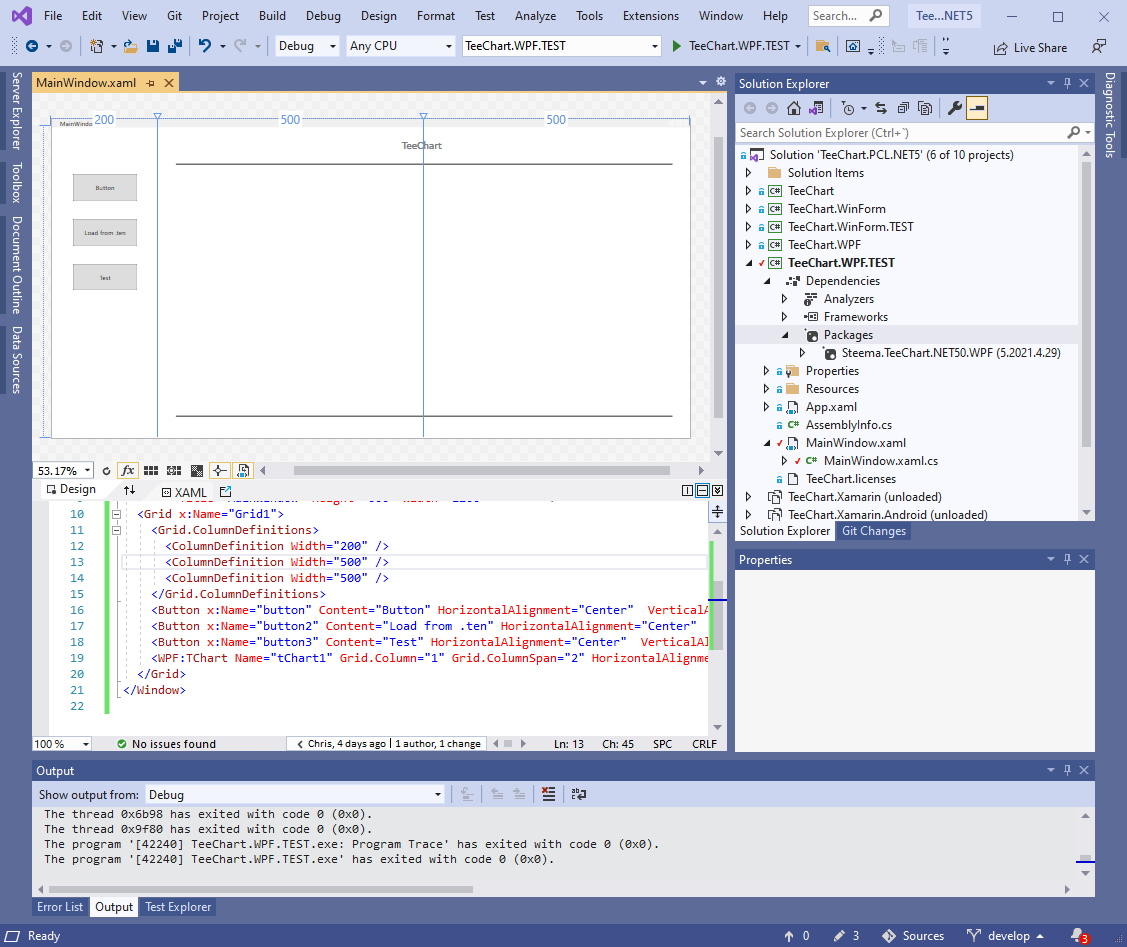Clear all output in Output window
The width and height of the screenshot is (1127, 947).
click(548, 794)
